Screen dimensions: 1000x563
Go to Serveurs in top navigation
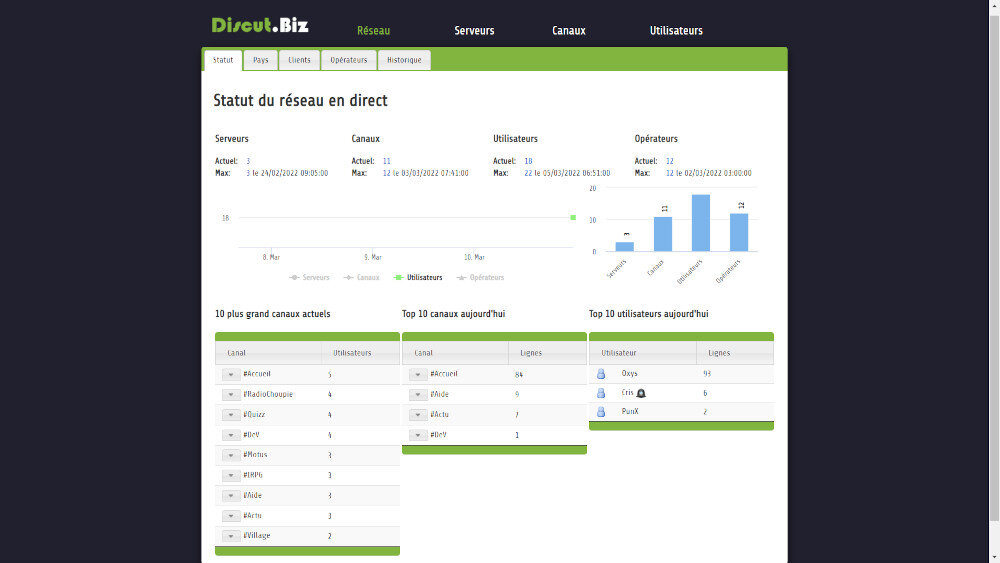[474, 30]
